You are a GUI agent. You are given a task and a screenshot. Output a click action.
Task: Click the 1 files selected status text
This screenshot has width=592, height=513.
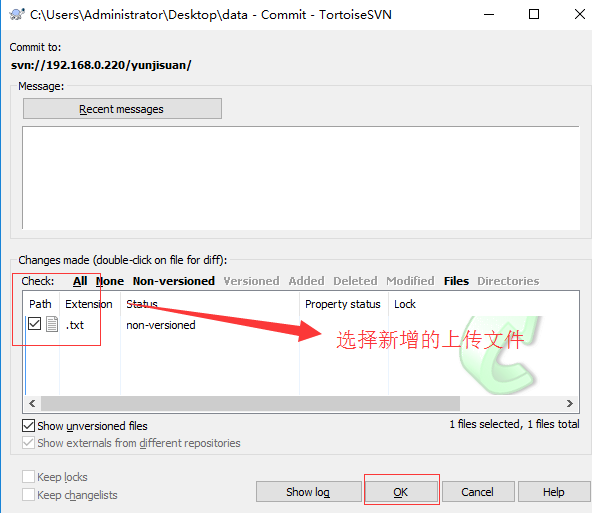514,424
